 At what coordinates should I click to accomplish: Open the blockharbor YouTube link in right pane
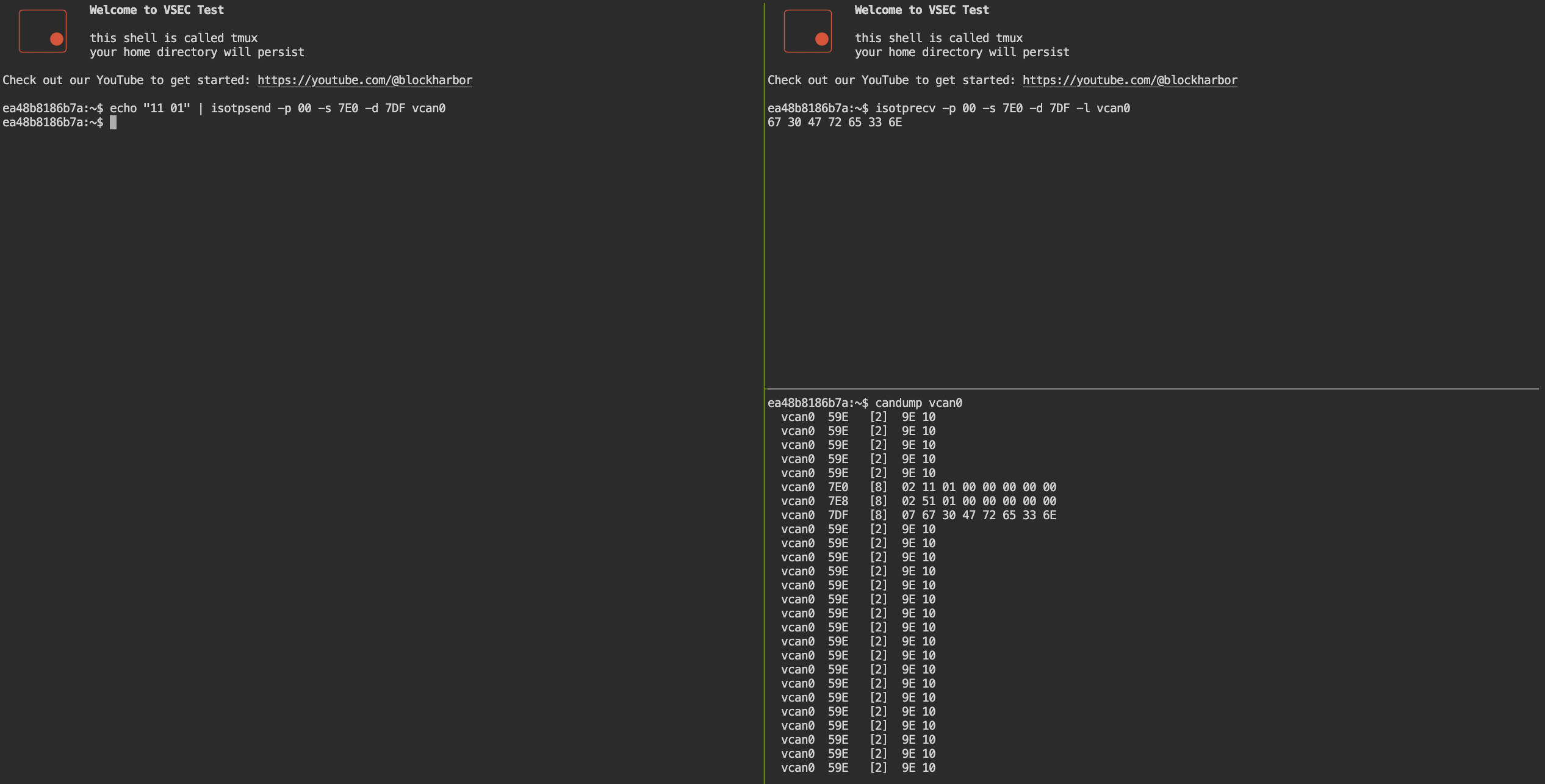(1129, 81)
